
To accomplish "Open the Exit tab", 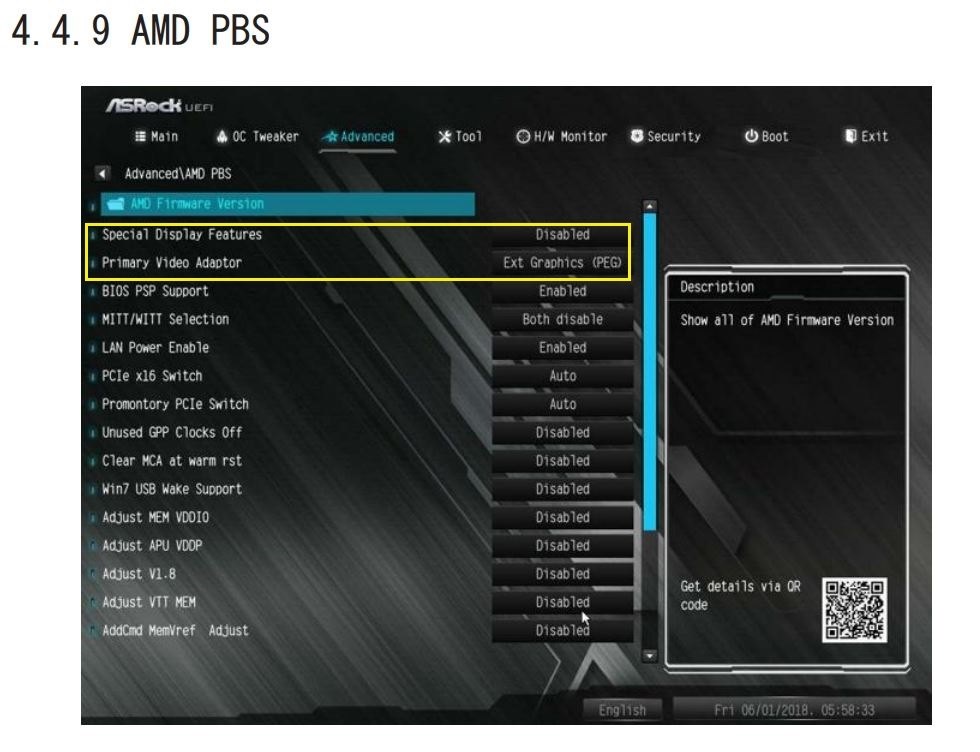I will click(866, 136).
